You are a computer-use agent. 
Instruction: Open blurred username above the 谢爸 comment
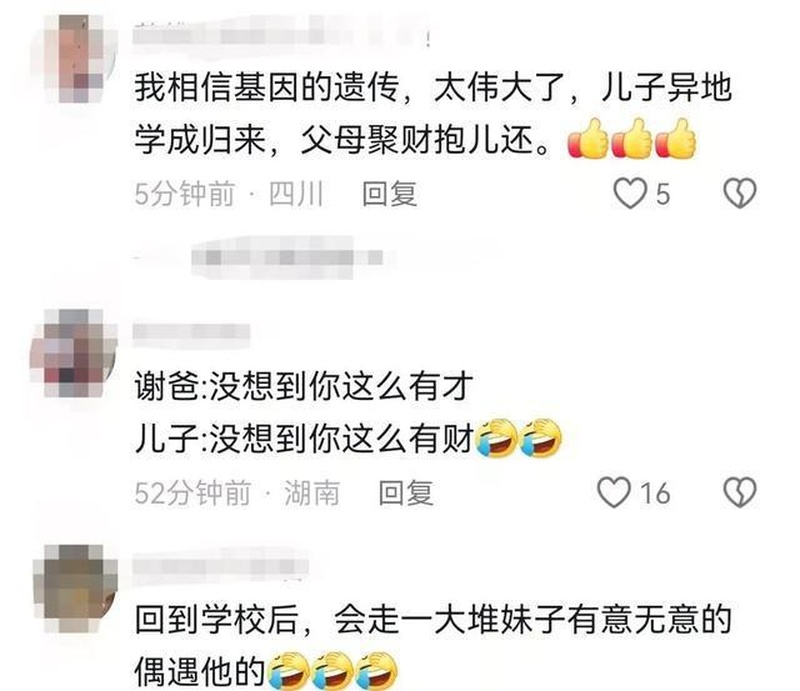click(191, 333)
